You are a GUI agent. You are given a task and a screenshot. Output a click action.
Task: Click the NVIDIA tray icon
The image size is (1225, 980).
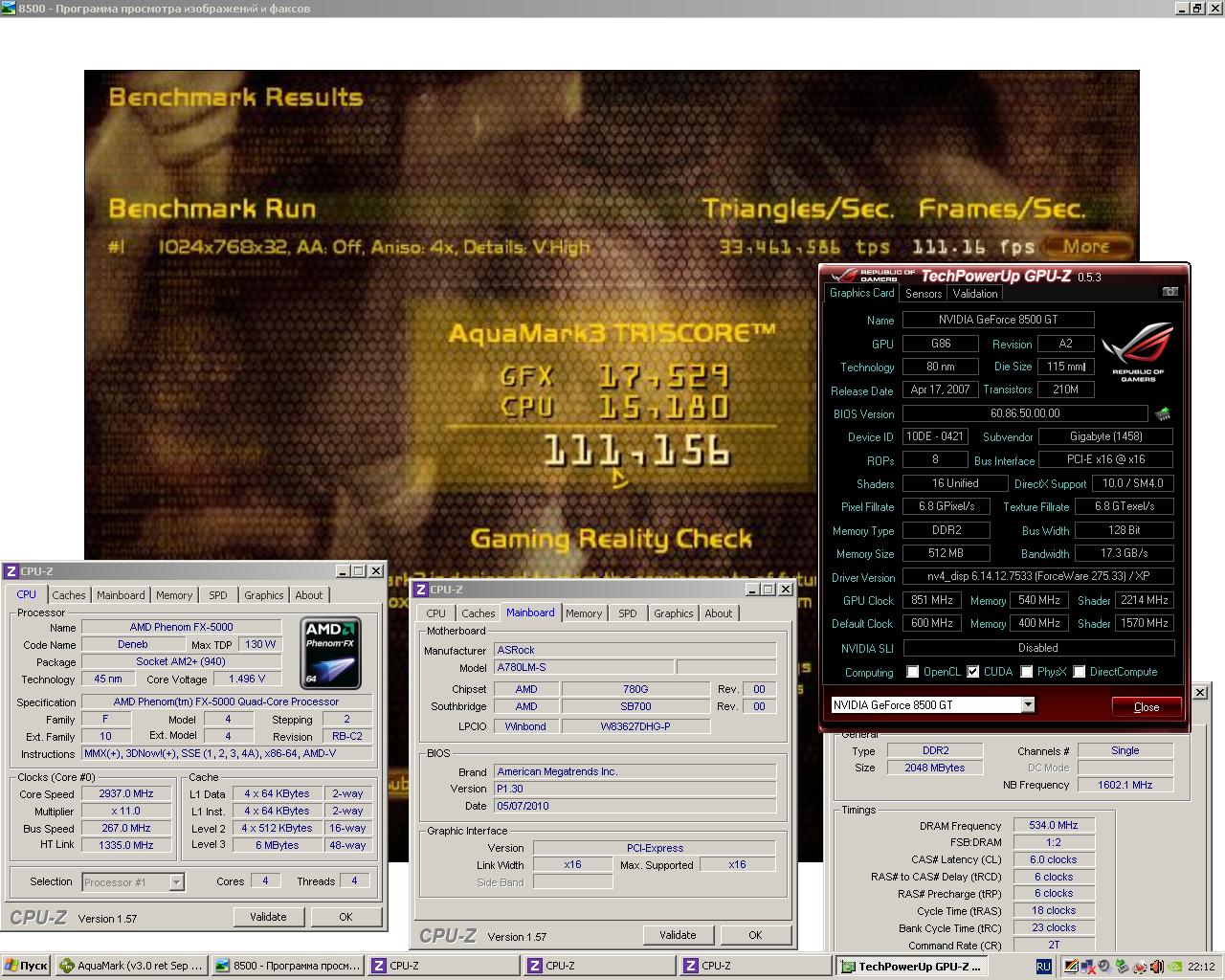tap(1174, 967)
